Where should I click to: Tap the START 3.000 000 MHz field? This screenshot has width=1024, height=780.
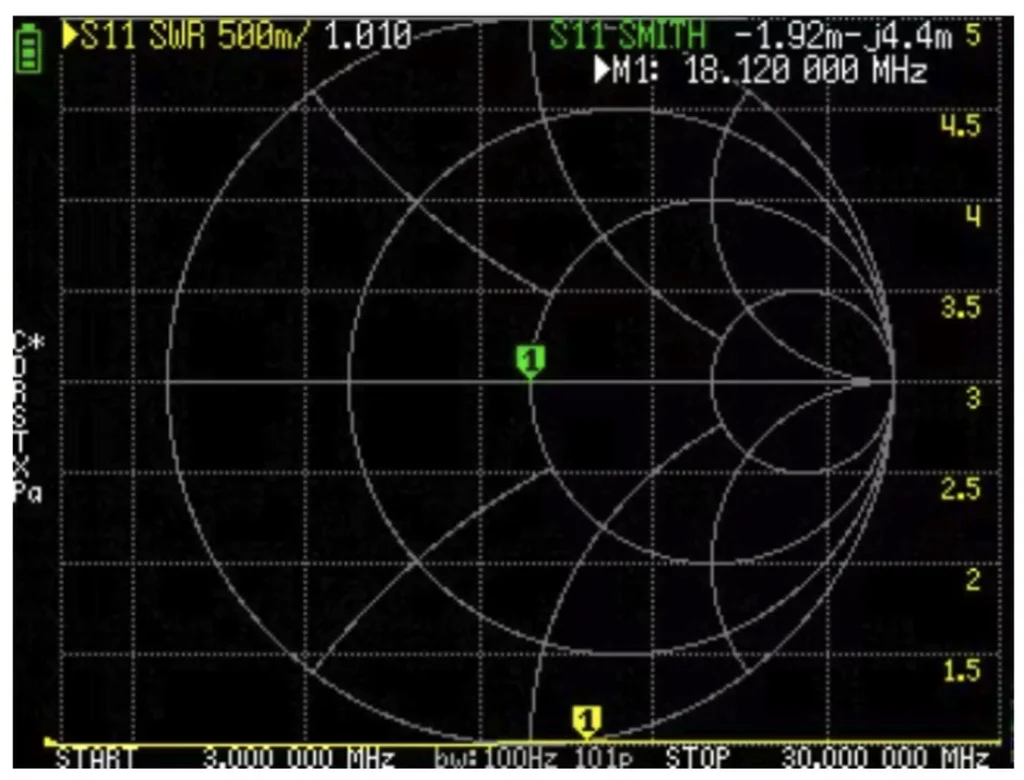[225, 758]
